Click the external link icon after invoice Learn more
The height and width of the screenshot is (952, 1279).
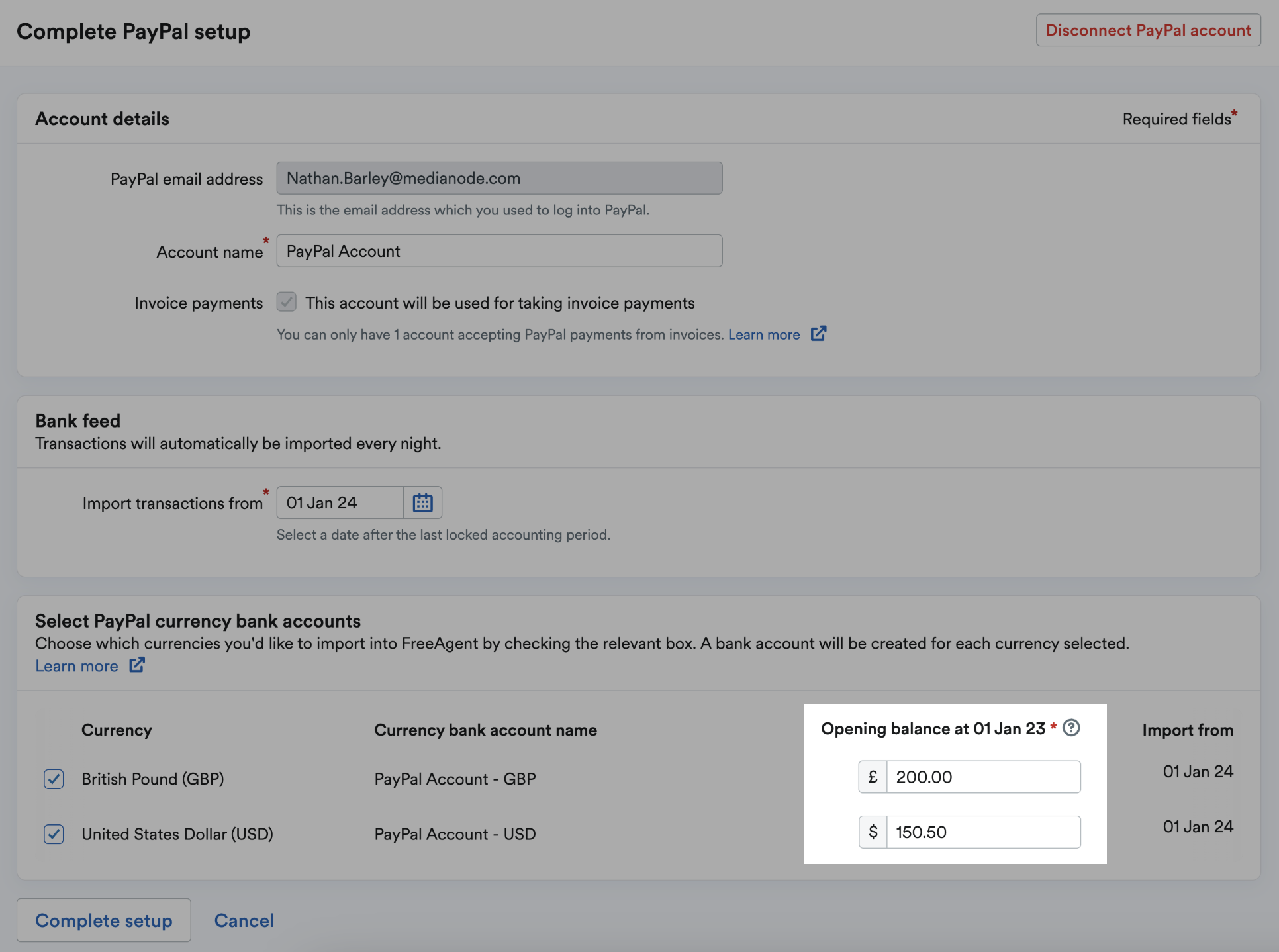tap(818, 334)
